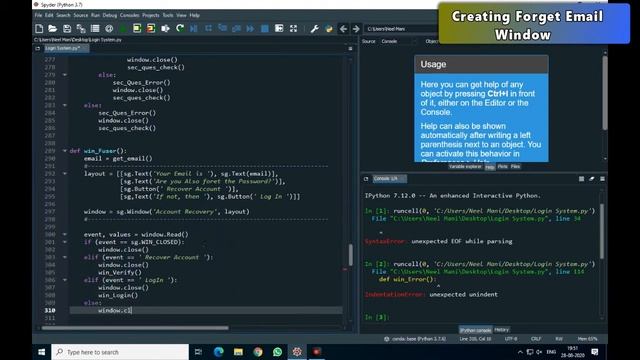Click the conda base interpreter status
The image size is (640, 360).
(415, 339)
